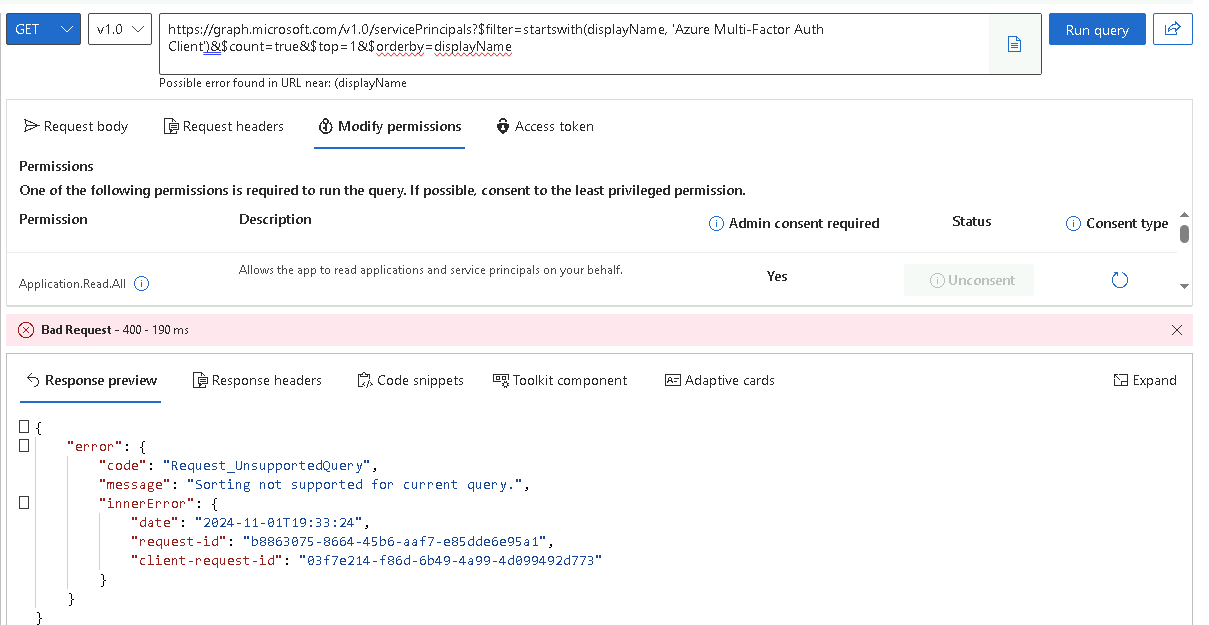Click the consent type refresh icon

pos(1120,280)
